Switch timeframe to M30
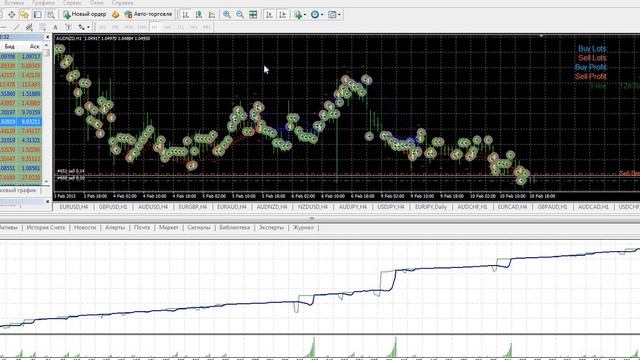 142,27
